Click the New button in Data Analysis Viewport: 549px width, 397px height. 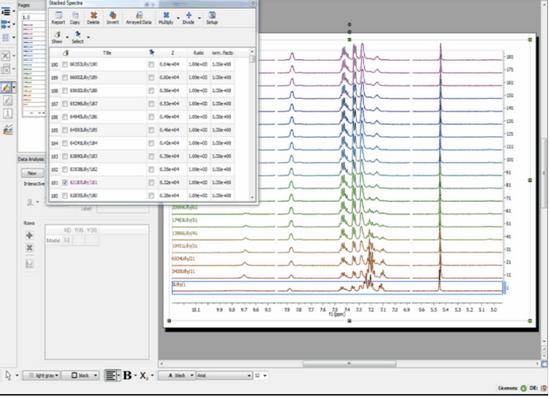coord(32,173)
